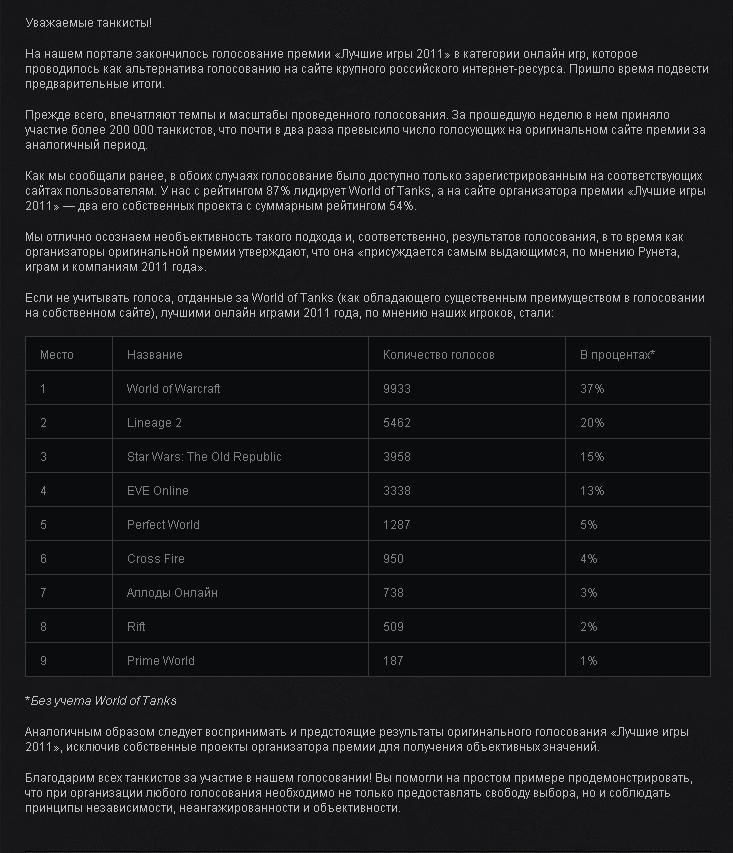Screen dimensions: 733x853
Task: Select the World of Warcraft row name
Action: pos(174,388)
